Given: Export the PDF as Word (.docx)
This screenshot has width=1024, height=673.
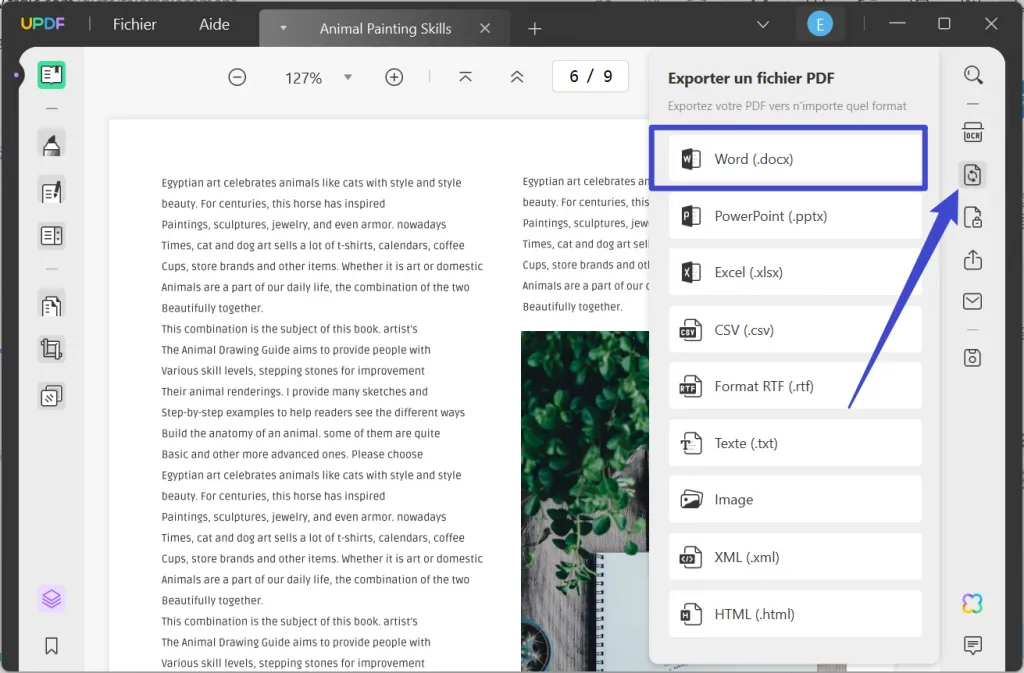Looking at the screenshot, I should point(789,158).
